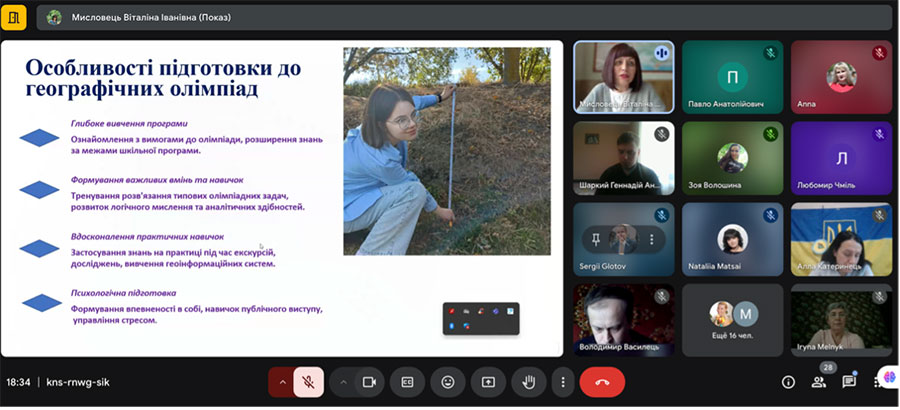Select the Зоя Волошина participant tile
Screen dimensions: 900x410
(732, 158)
